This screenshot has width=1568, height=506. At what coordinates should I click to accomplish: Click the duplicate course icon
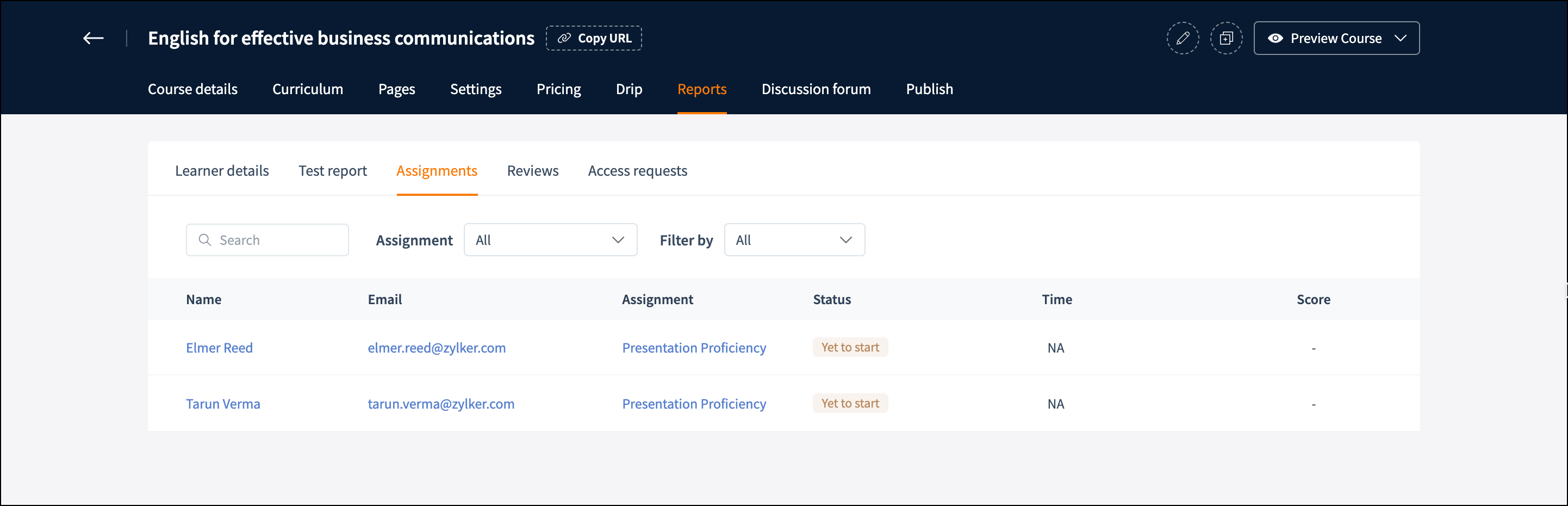[1225, 39]
